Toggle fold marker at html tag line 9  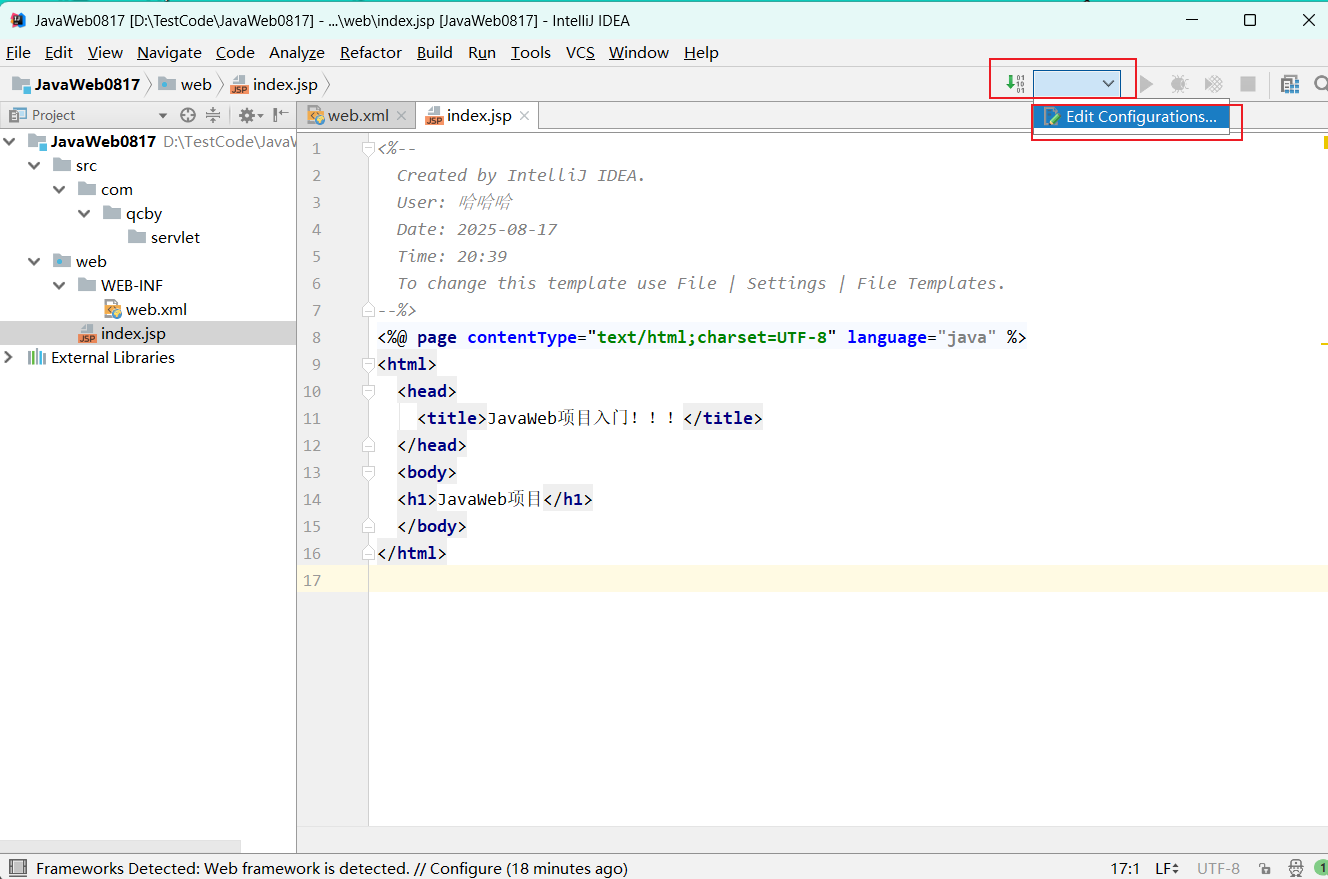[368, 365]
